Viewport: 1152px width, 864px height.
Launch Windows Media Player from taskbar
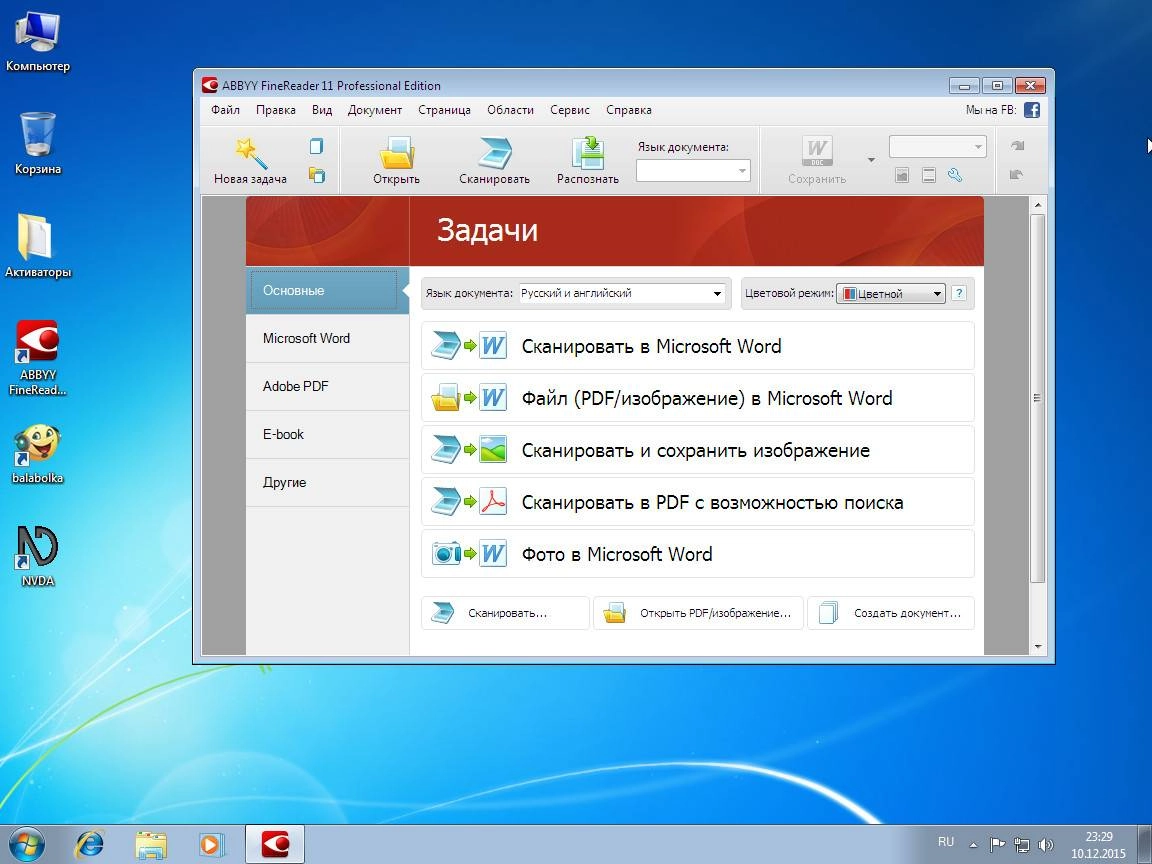point(212,845)
